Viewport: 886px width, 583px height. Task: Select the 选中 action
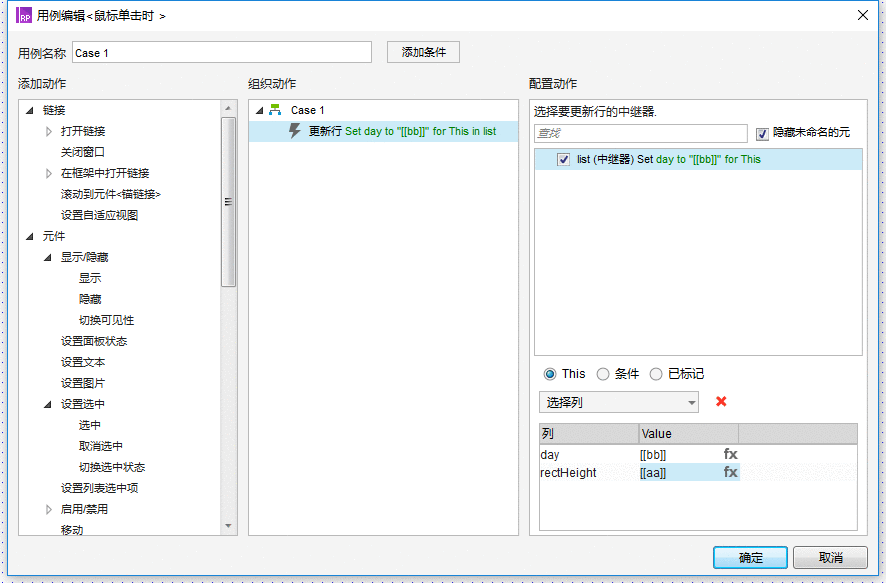point(90,425)
